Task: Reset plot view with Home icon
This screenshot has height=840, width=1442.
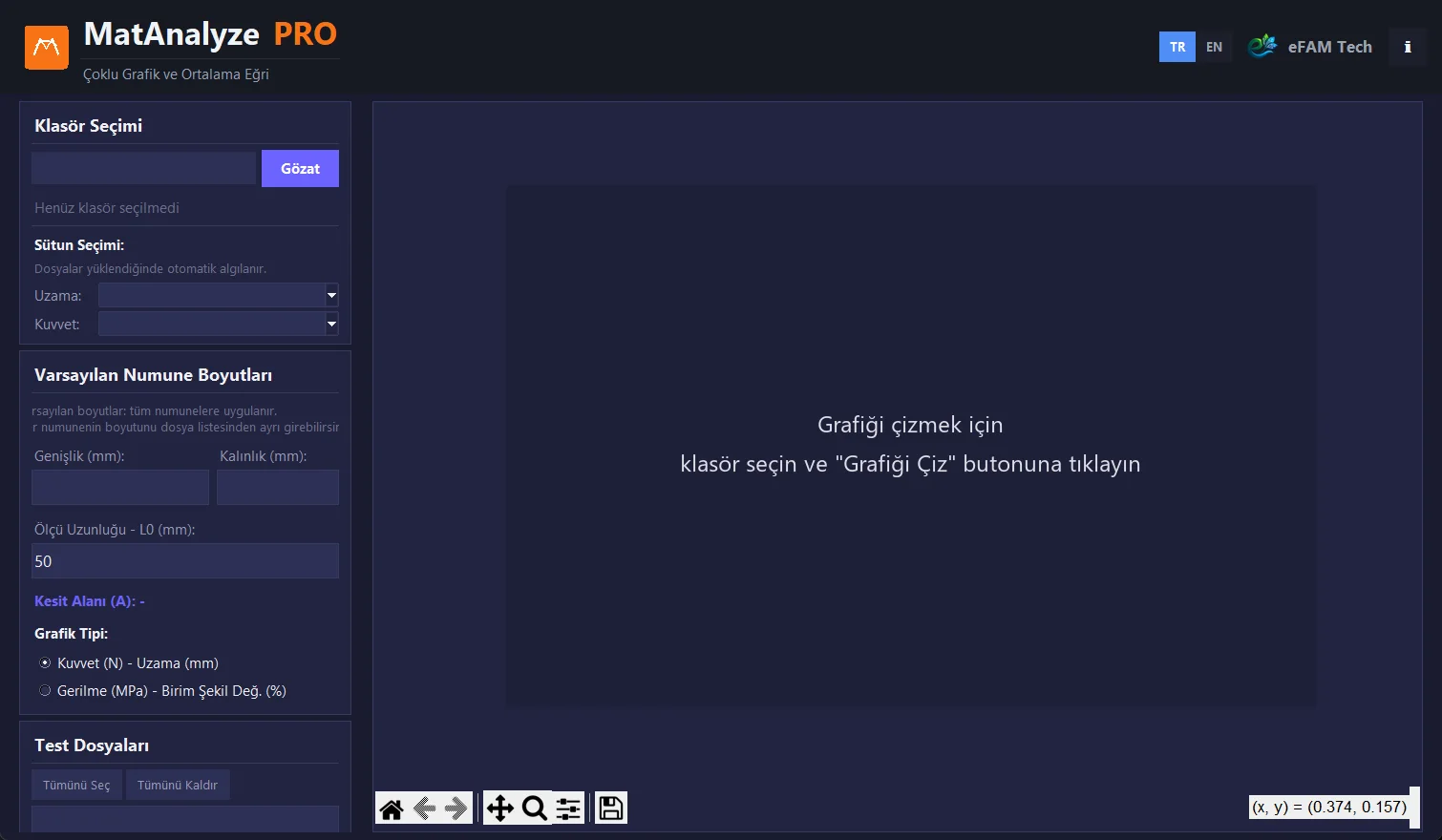Action: [392, 808]
